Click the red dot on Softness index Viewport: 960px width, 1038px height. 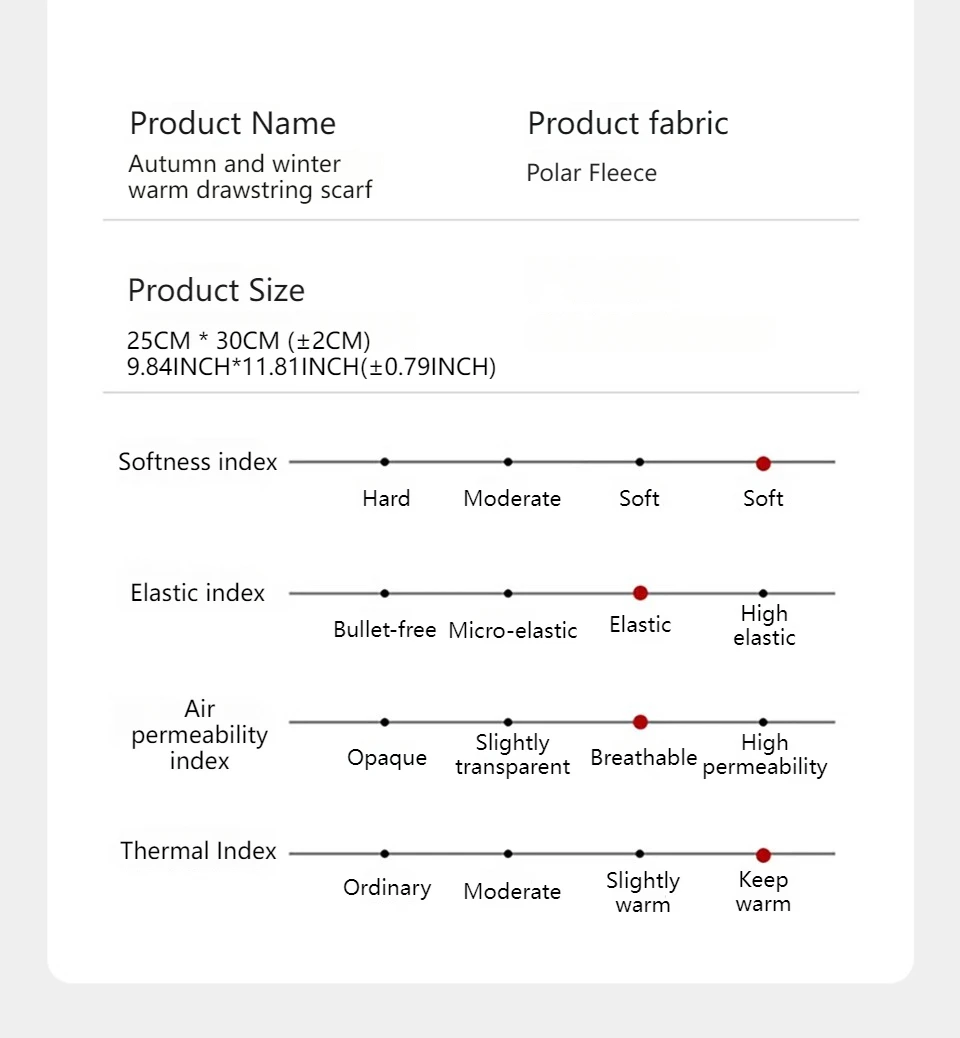point(763,463)
